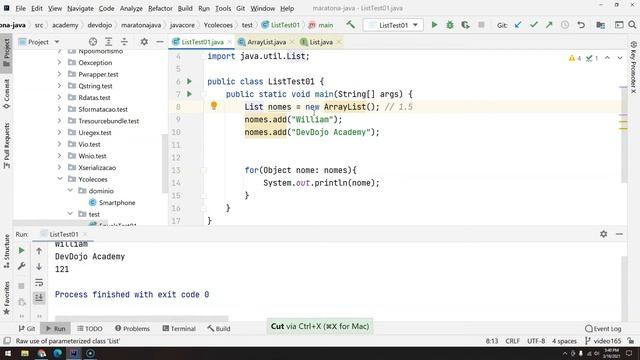Go to previous highlighted error arrow

pos(607,58)
